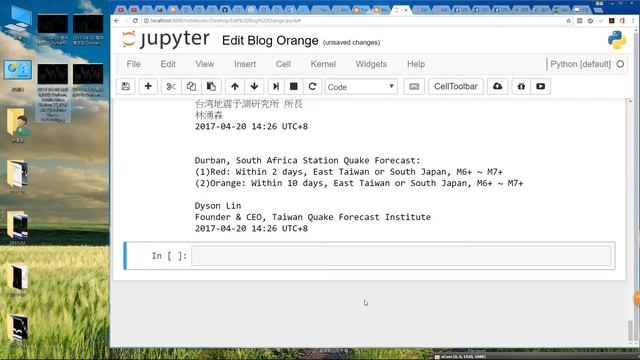Viewport: 640px width, 360px height.
Task: Copy the selected cell
Action: pos(191,87)
